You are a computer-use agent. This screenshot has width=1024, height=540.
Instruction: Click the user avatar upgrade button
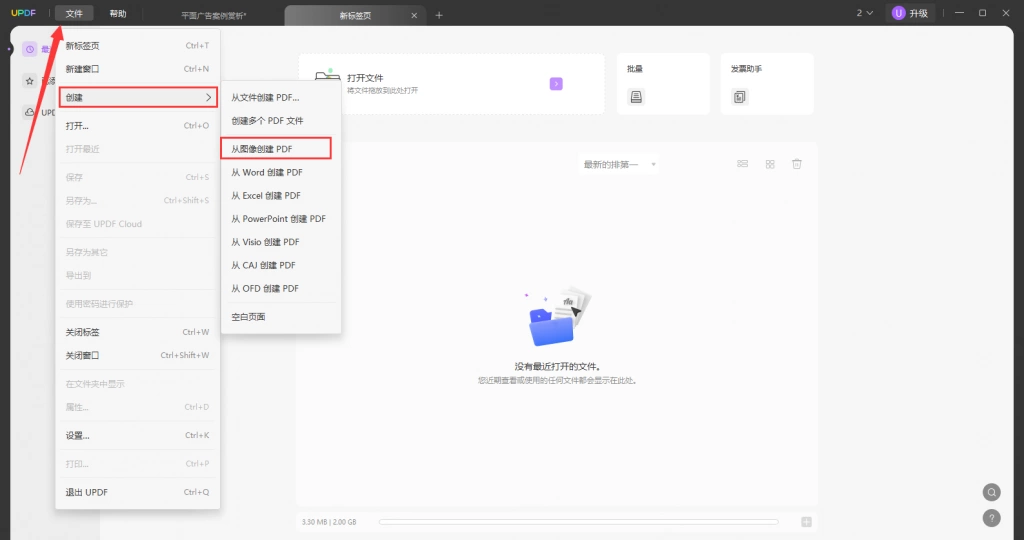point(910,13)
